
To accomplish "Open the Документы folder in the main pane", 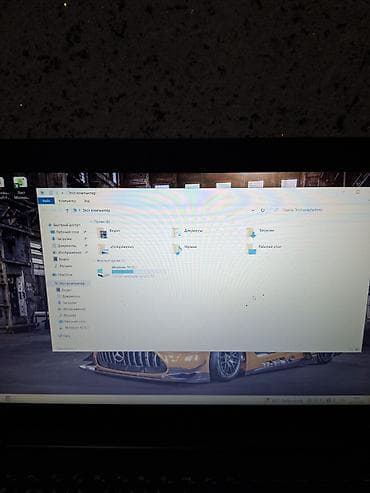I will [187, 232].
